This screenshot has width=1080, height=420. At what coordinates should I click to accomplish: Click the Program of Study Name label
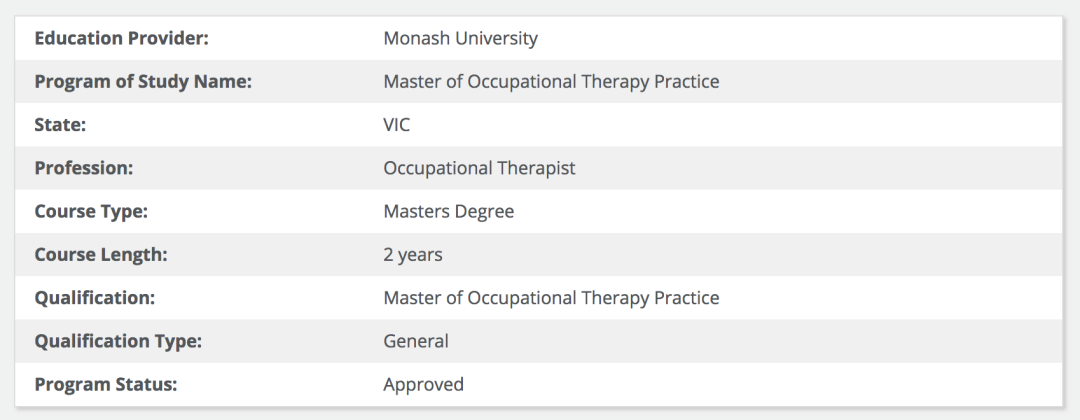[x=143, y=82]
